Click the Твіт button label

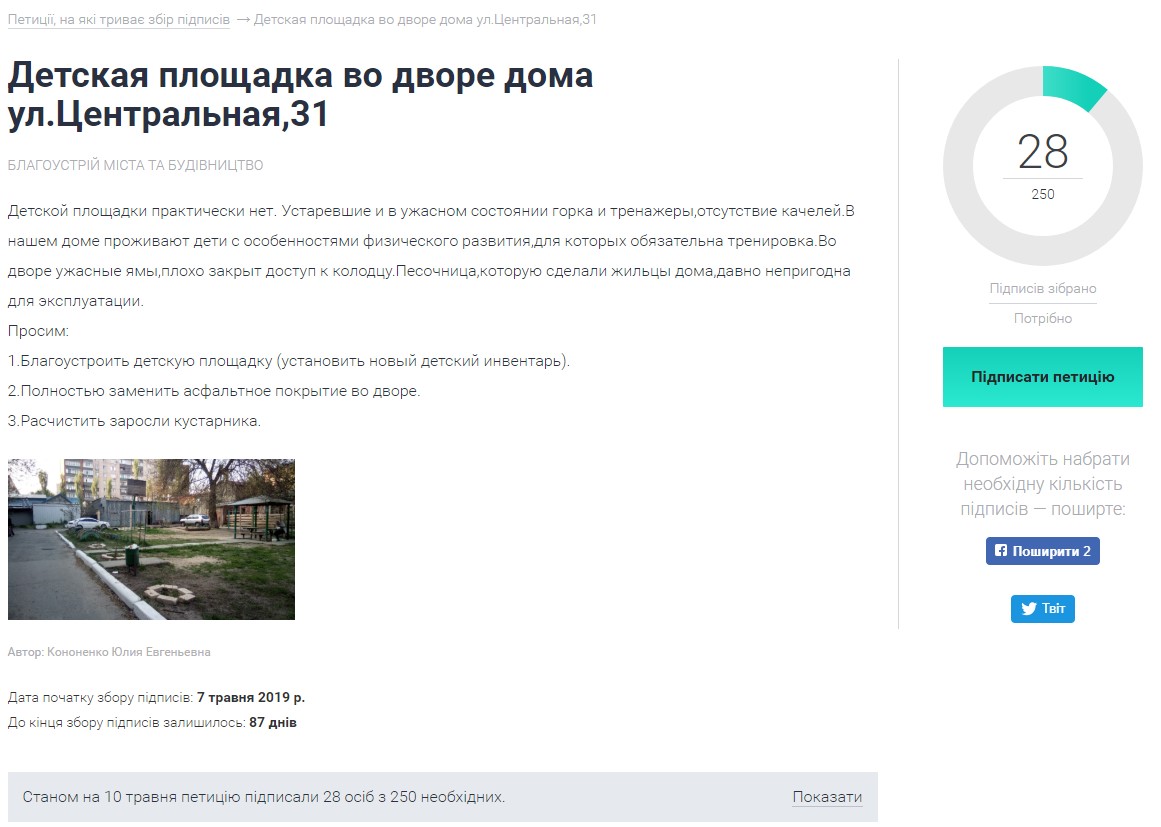(1053, 609)
